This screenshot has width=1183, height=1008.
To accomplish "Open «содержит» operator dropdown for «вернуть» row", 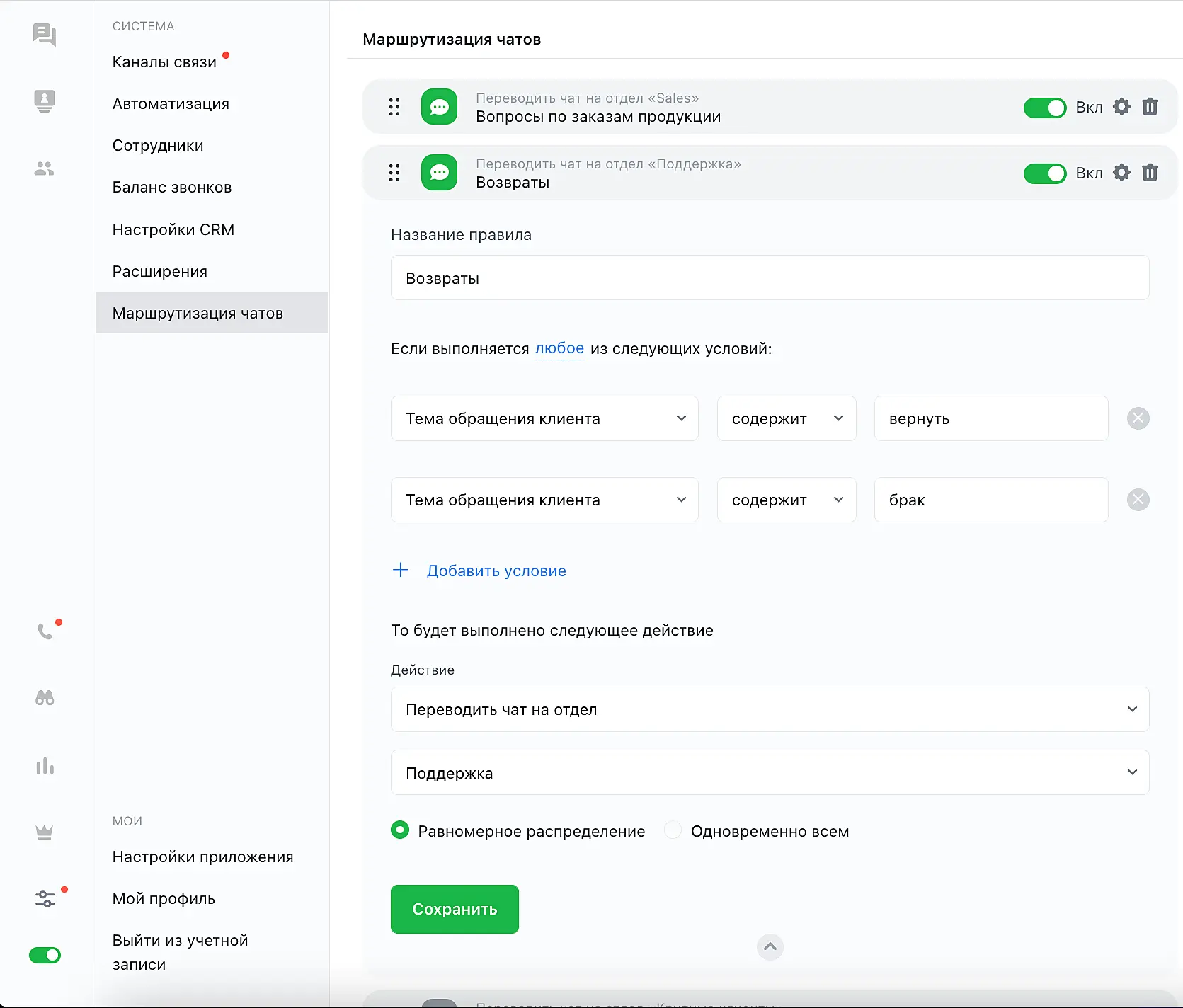I will 786,418.
